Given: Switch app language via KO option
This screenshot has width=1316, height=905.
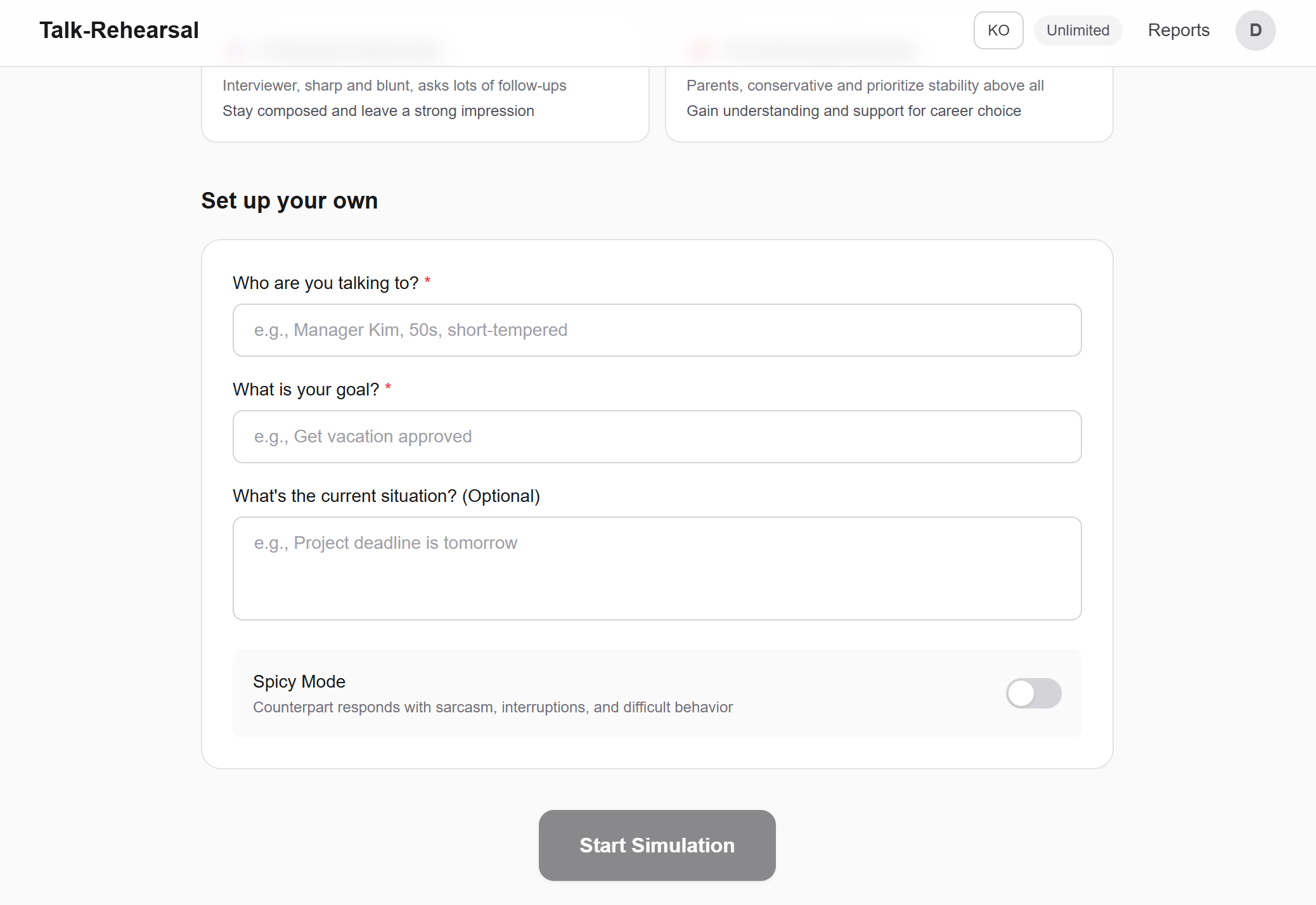Looking at the screenshot, I should tap(998, 30).
